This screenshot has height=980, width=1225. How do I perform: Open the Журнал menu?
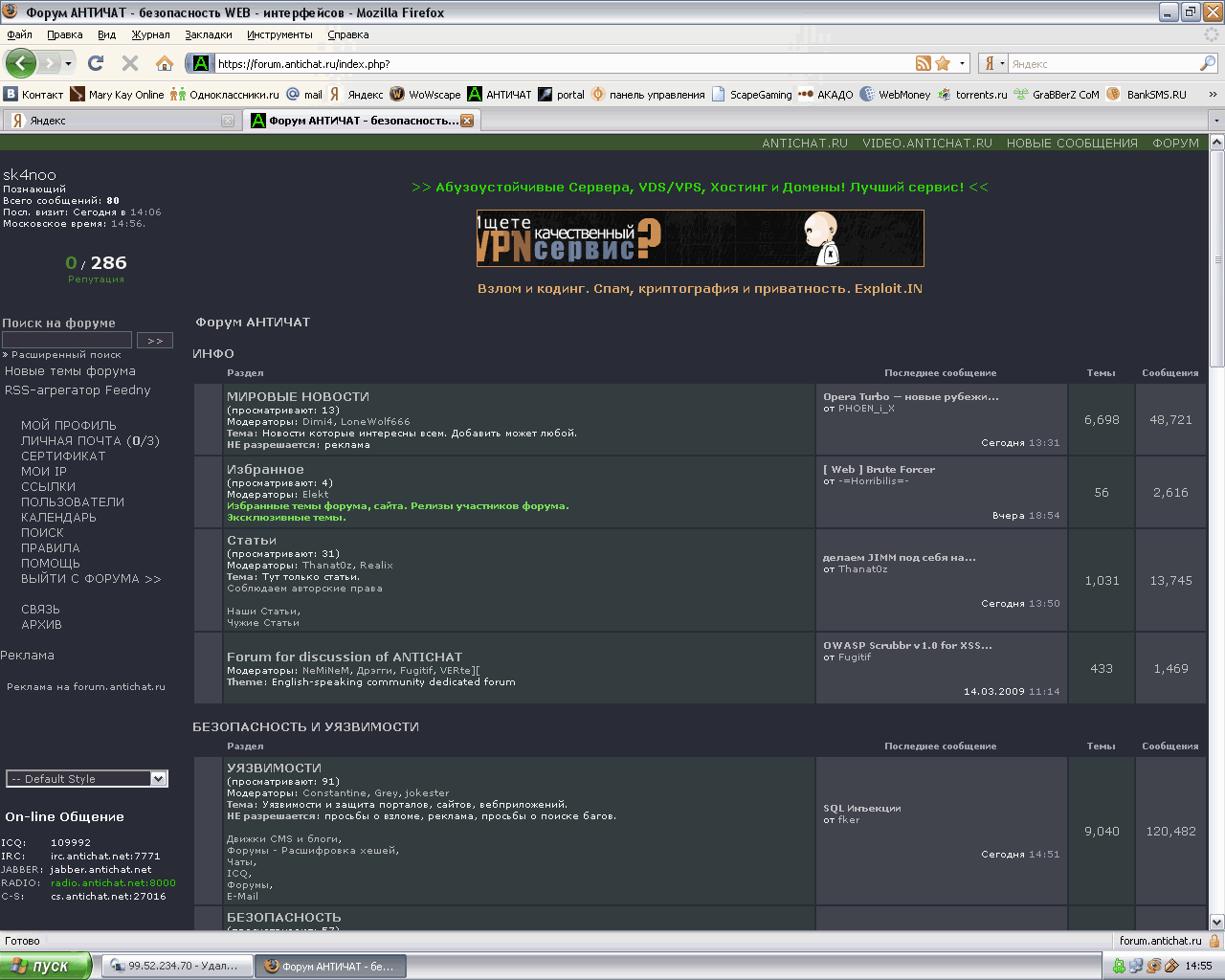point(150,34)
